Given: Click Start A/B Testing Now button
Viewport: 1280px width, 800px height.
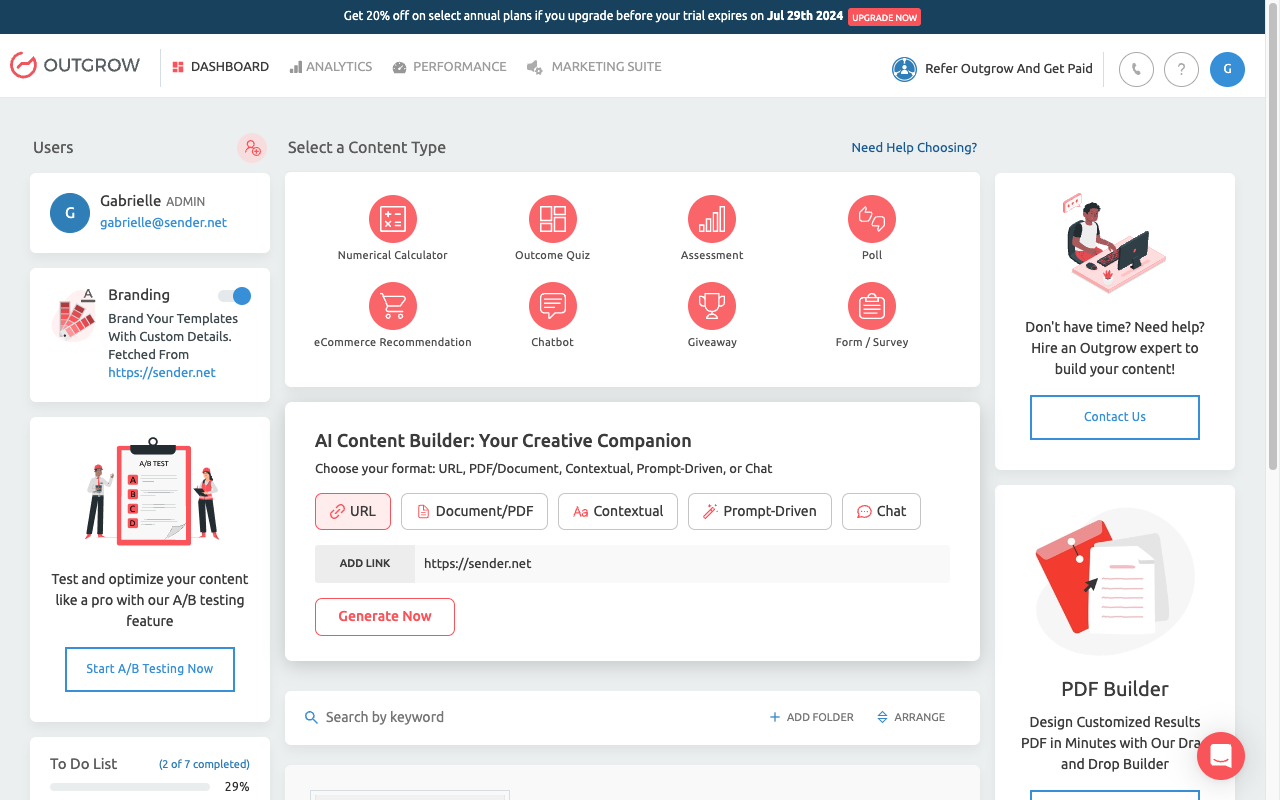Looking at the screenshot, I should coord(150,669).
